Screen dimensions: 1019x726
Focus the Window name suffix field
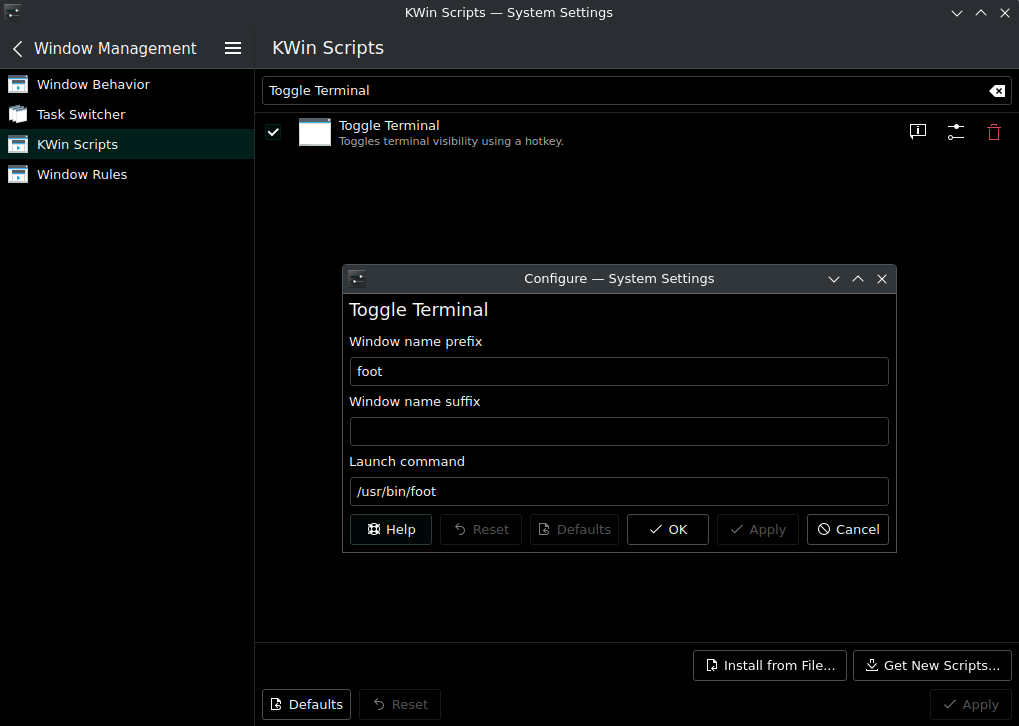point(619,432)
